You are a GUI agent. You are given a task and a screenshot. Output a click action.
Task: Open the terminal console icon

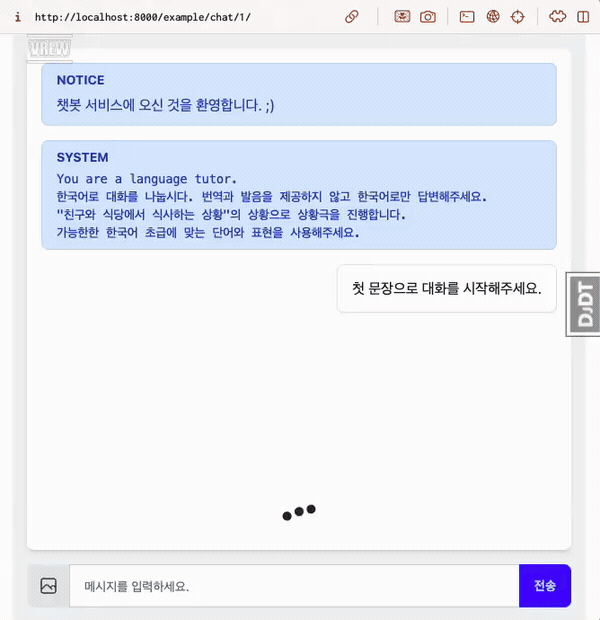tap(467, 17)
